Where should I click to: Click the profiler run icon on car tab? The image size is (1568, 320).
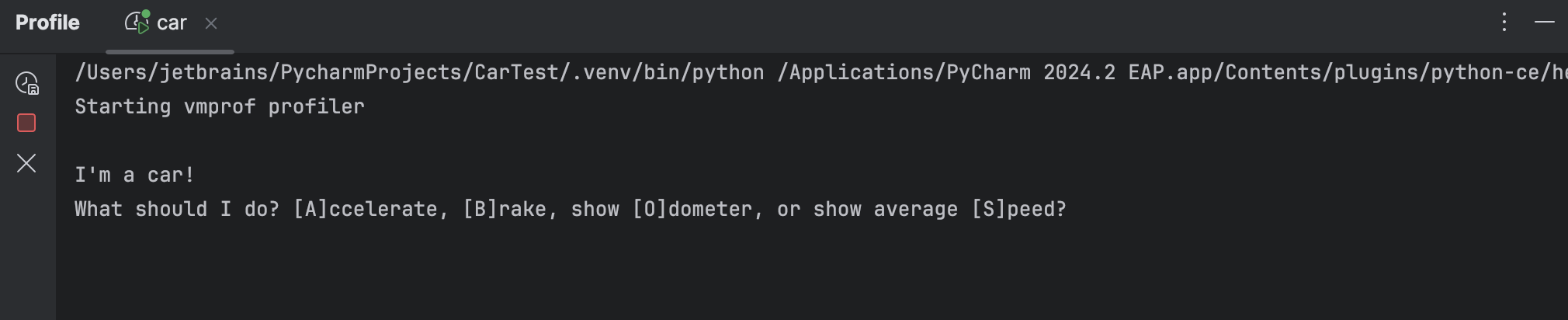pyautogui.click(x=137, y=23)
